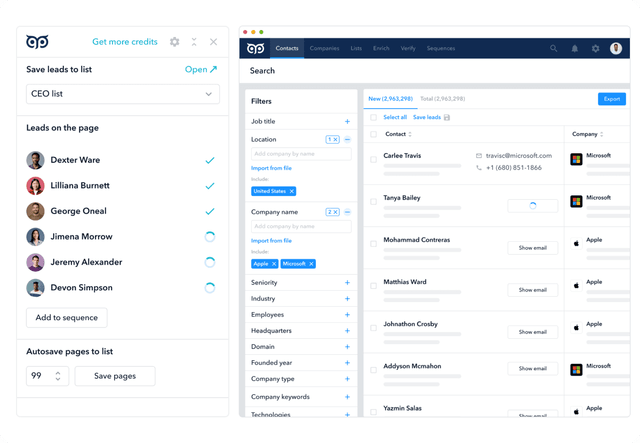Toggle the Select all checkbox
640x443 pixels.
tap(373, 118)
